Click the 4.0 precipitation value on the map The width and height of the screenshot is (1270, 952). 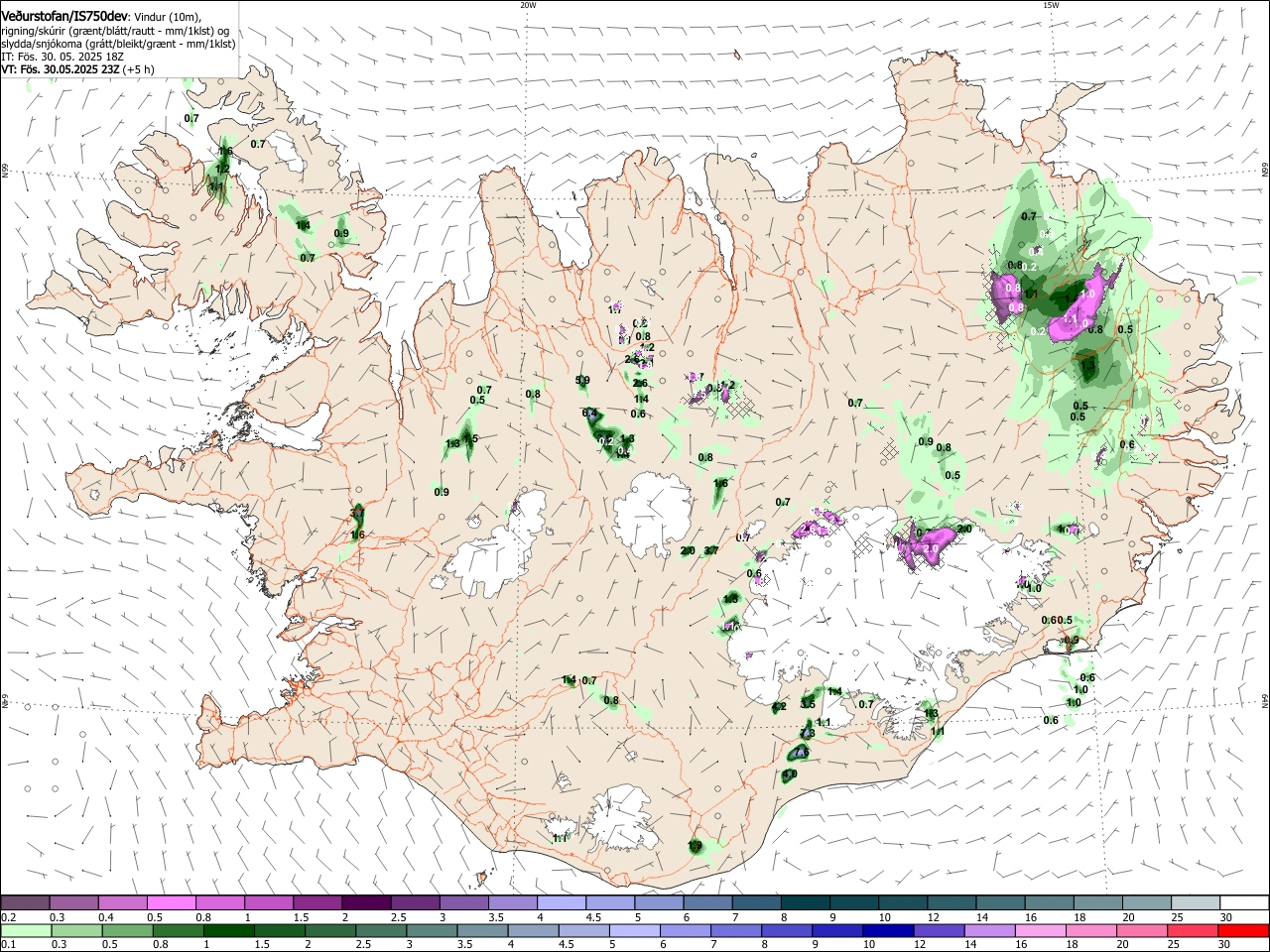[790, 774]
